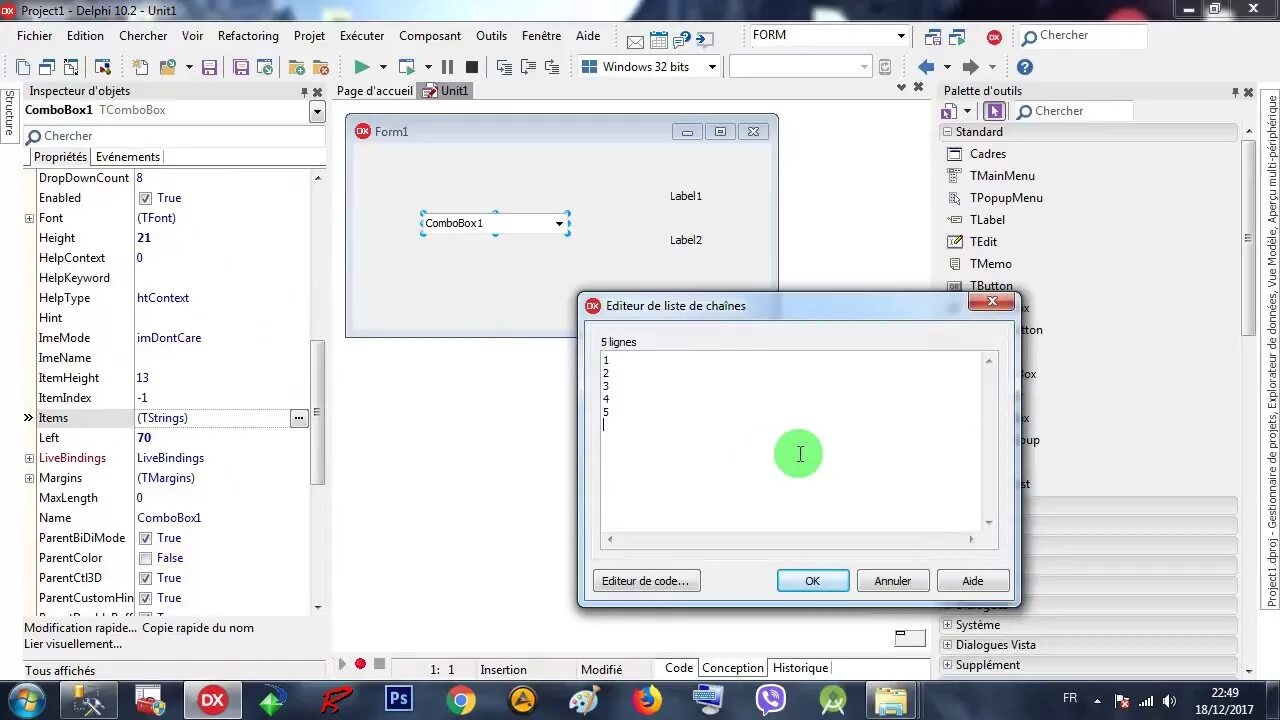Open the Fichier menu
Viewport: 1280px width, 720px height.
coord(35,36)
